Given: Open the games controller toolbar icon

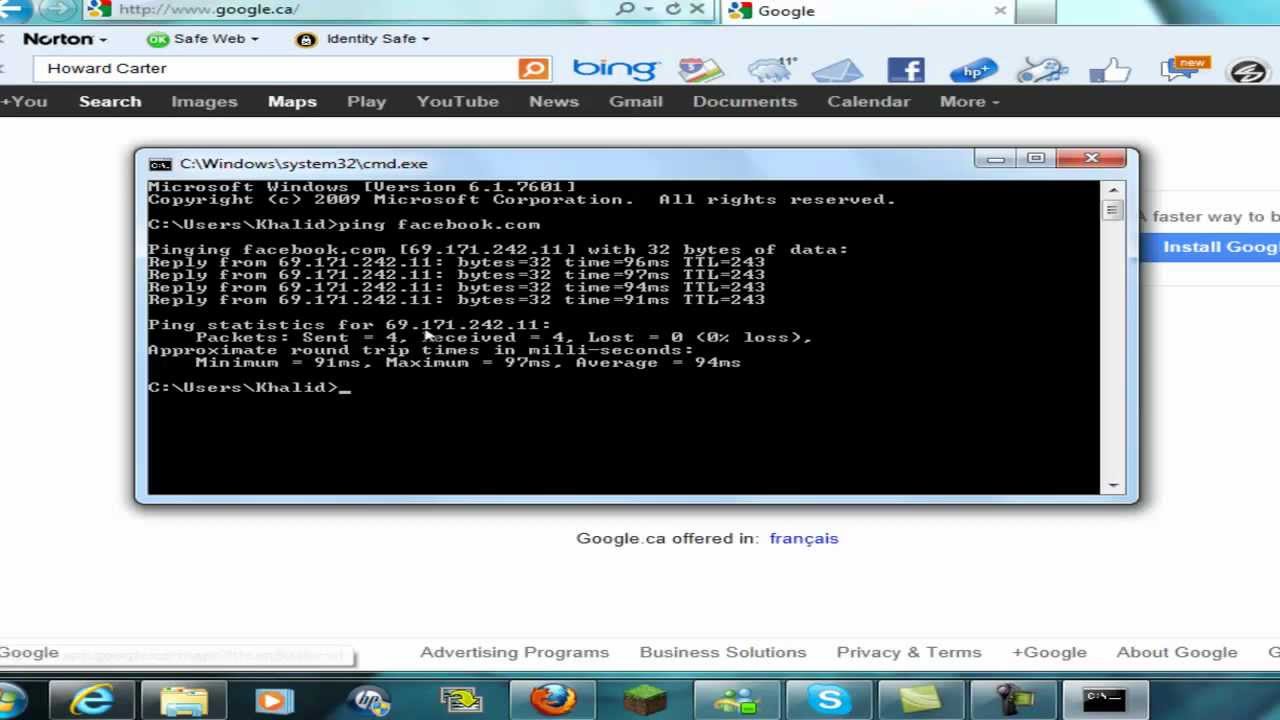Looking at the screenshot, I should 1042,70.
